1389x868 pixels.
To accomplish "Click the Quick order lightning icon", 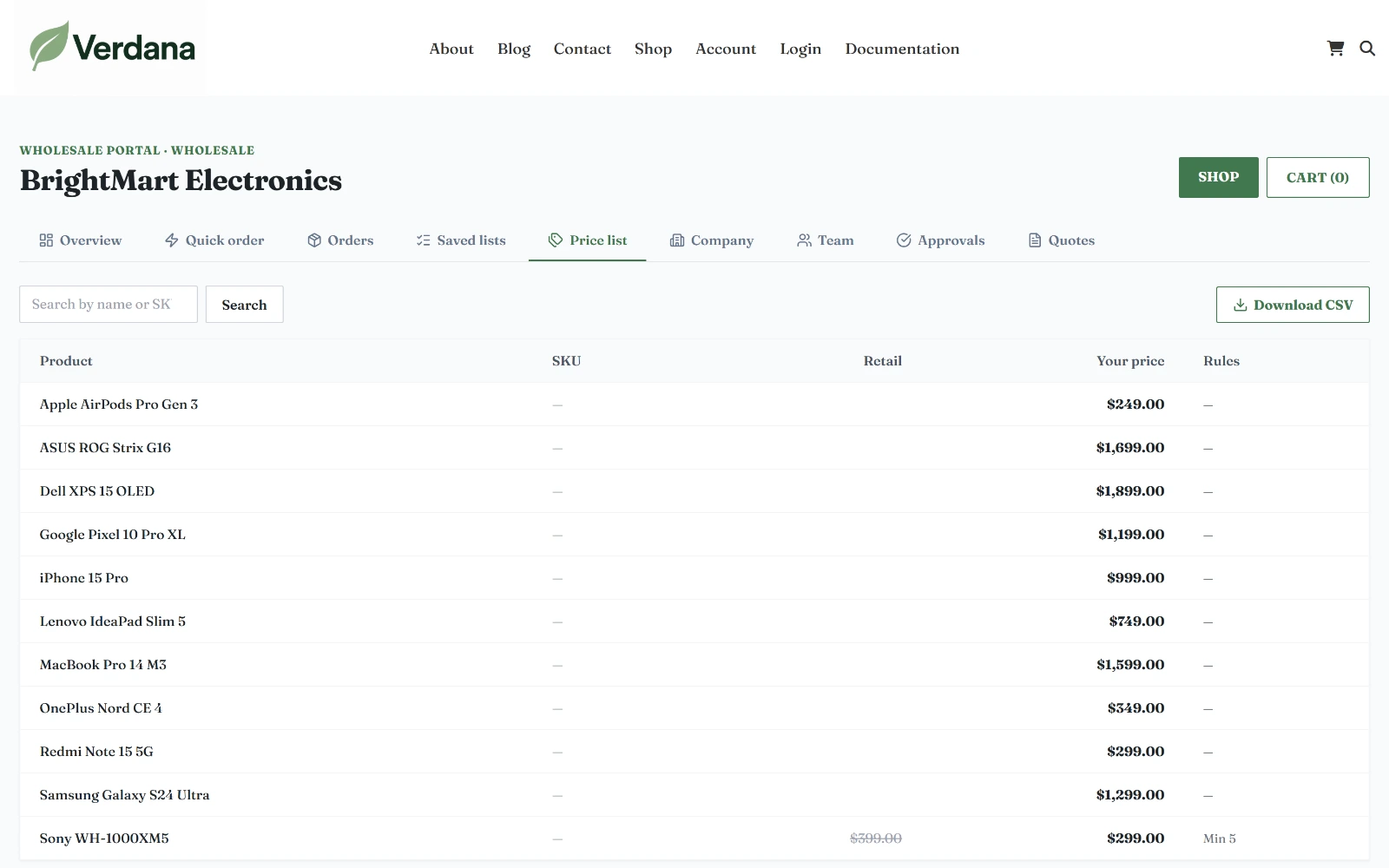I will pos(172,240).
